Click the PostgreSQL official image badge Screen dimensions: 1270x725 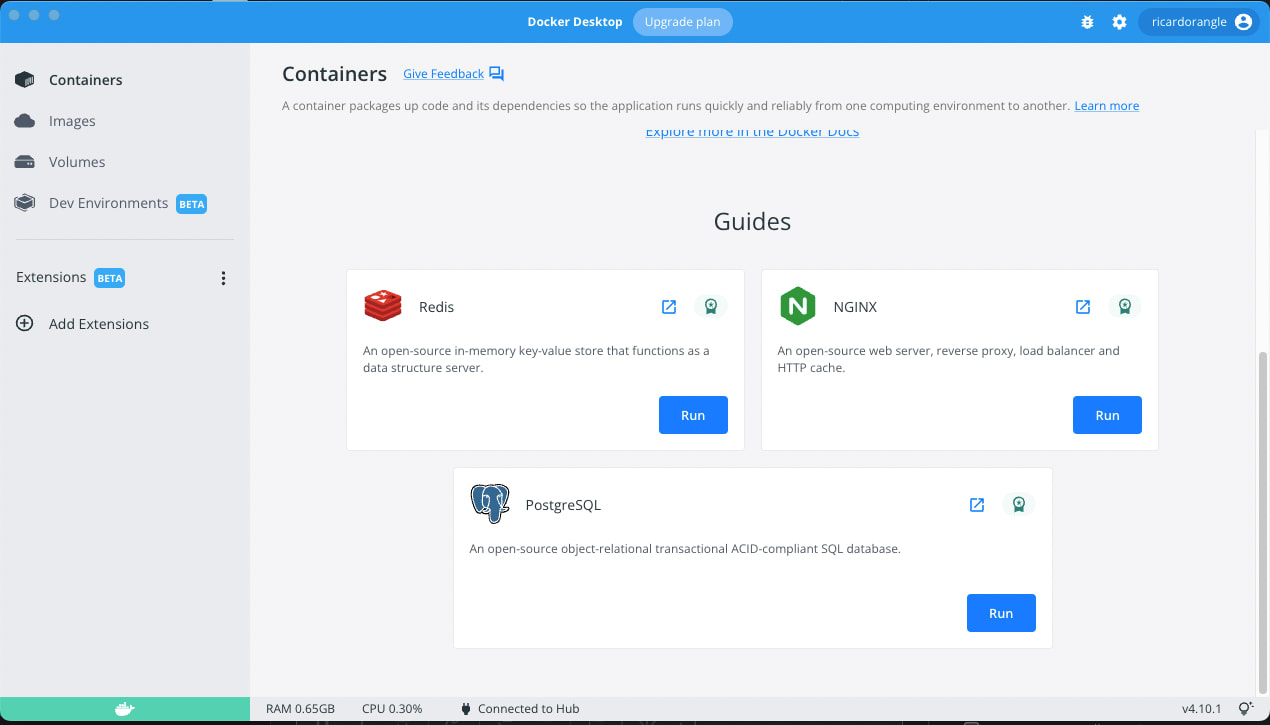click(x=1018, y=505)
